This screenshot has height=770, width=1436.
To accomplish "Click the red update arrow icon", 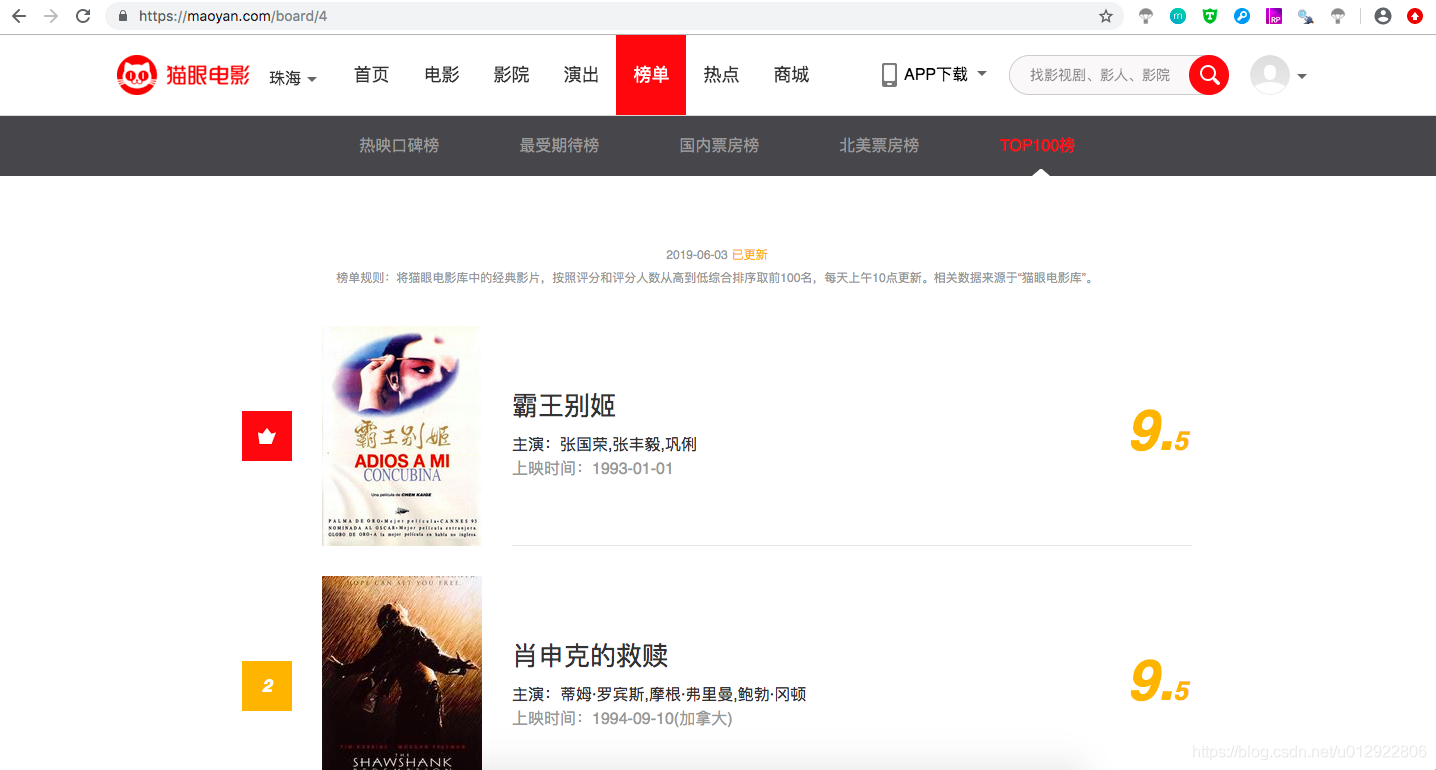I will click(x=1415, y=16).
